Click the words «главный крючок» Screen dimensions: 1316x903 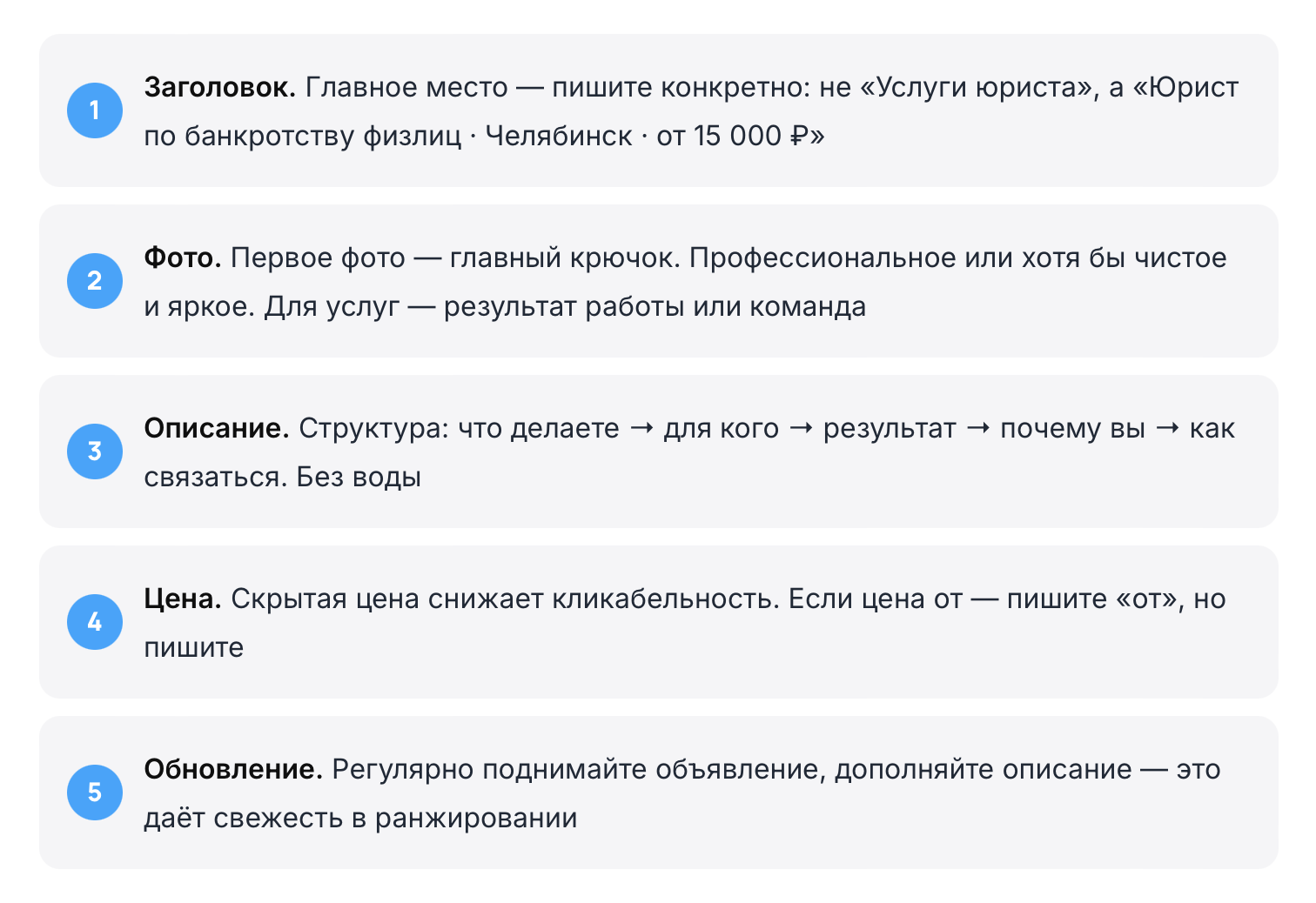(x=562, y=258)
